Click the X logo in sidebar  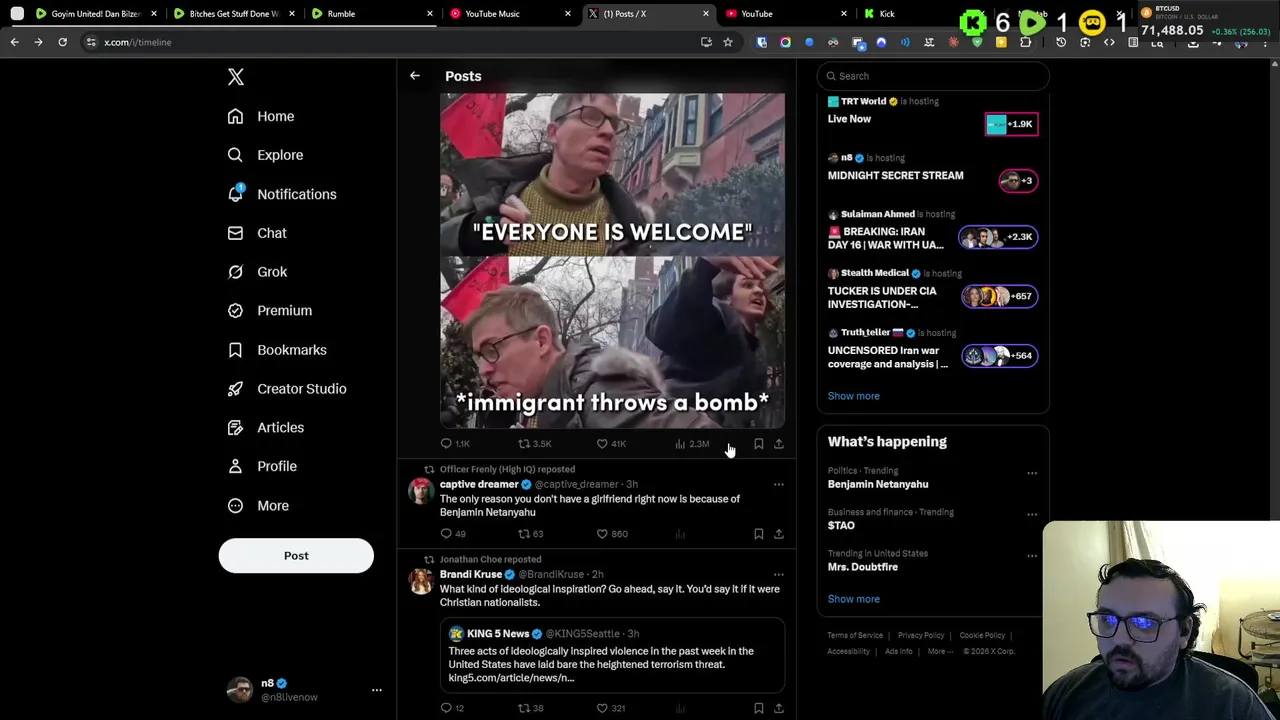(x=235, y=77)
